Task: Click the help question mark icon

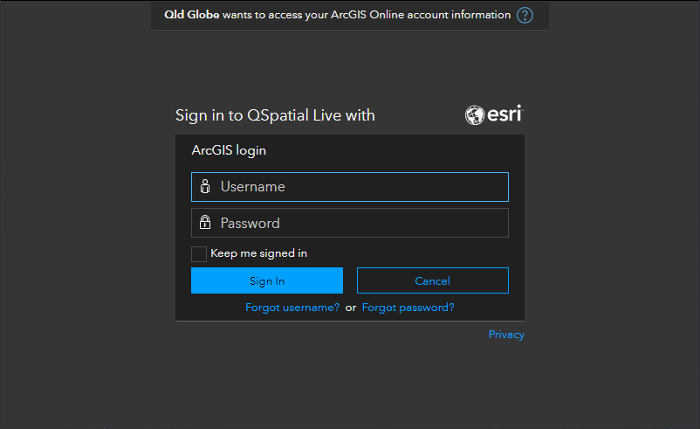Action: [x=525, y=15]
